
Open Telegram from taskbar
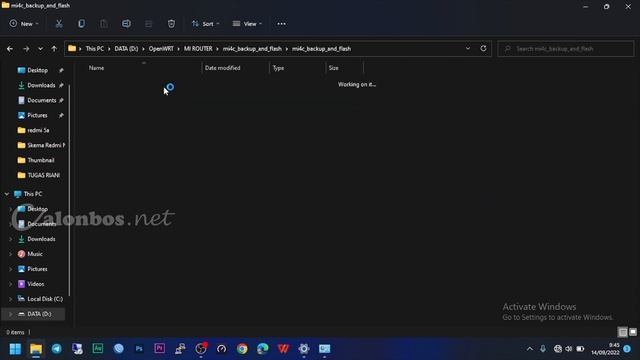(x=57, y=349)
